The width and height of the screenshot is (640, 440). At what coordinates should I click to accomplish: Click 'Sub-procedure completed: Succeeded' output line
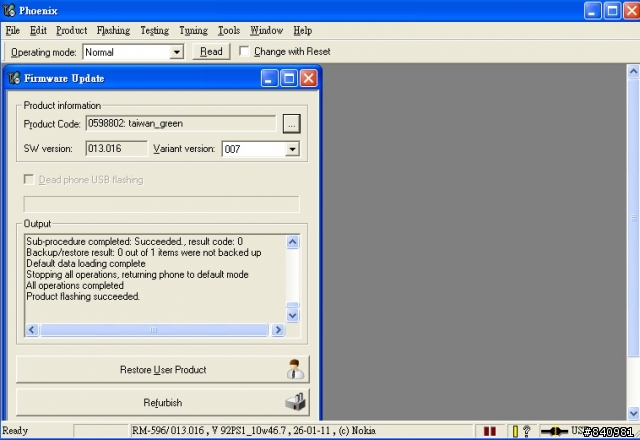[134, 241]
